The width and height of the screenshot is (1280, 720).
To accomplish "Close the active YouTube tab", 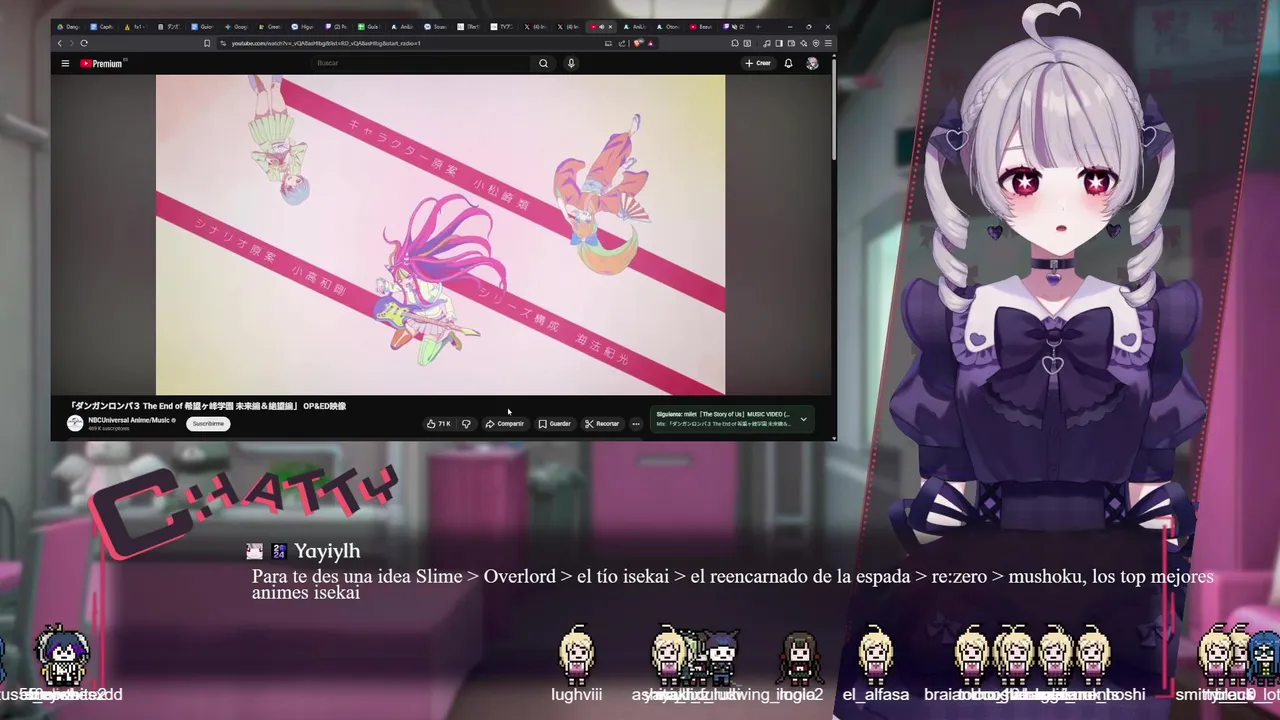I will tap(610, 27).
